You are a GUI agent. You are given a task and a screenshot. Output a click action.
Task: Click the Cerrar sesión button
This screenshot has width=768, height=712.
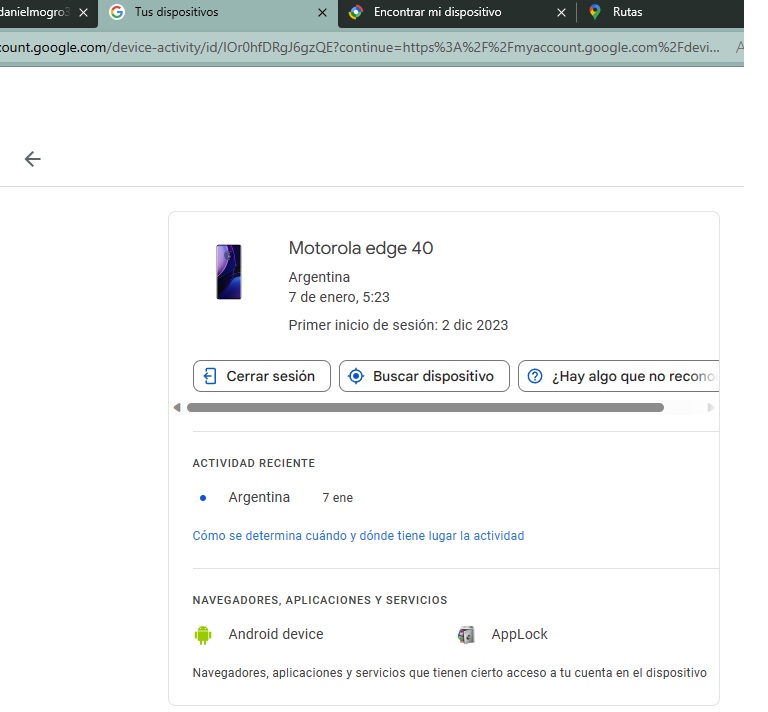tap(262, 376)
